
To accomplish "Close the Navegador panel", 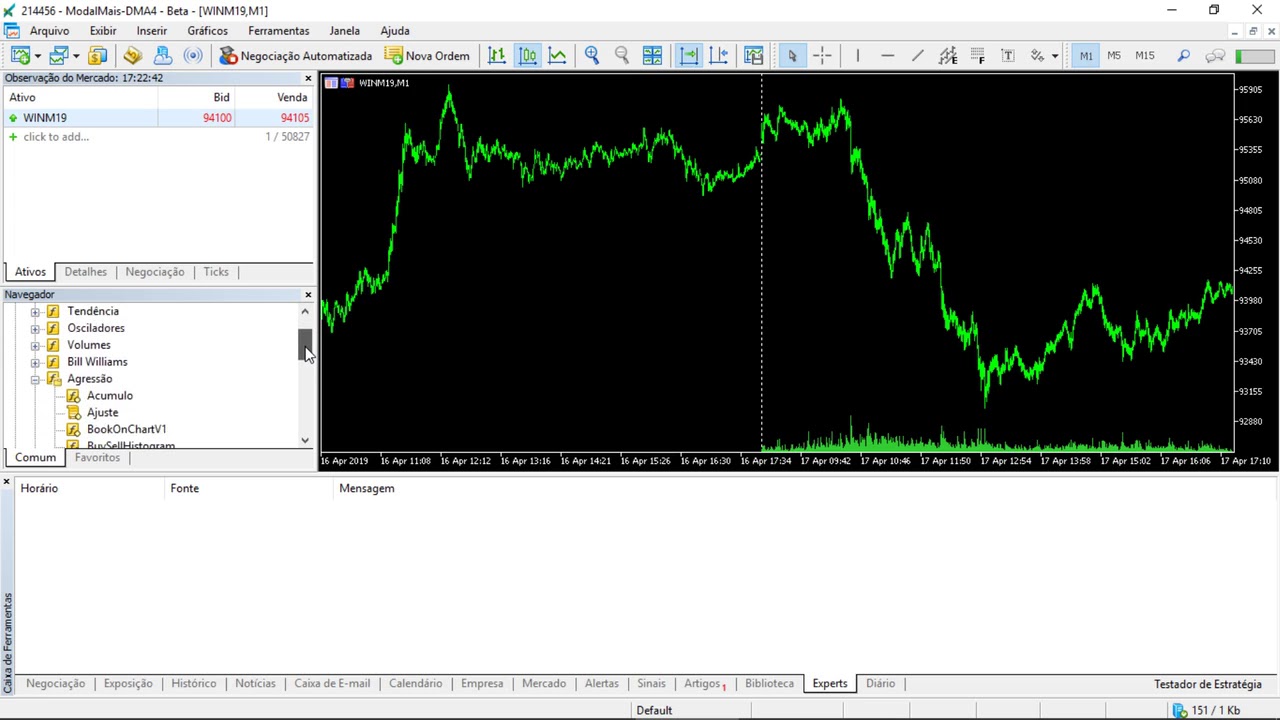I will click(x=308, y=295).
